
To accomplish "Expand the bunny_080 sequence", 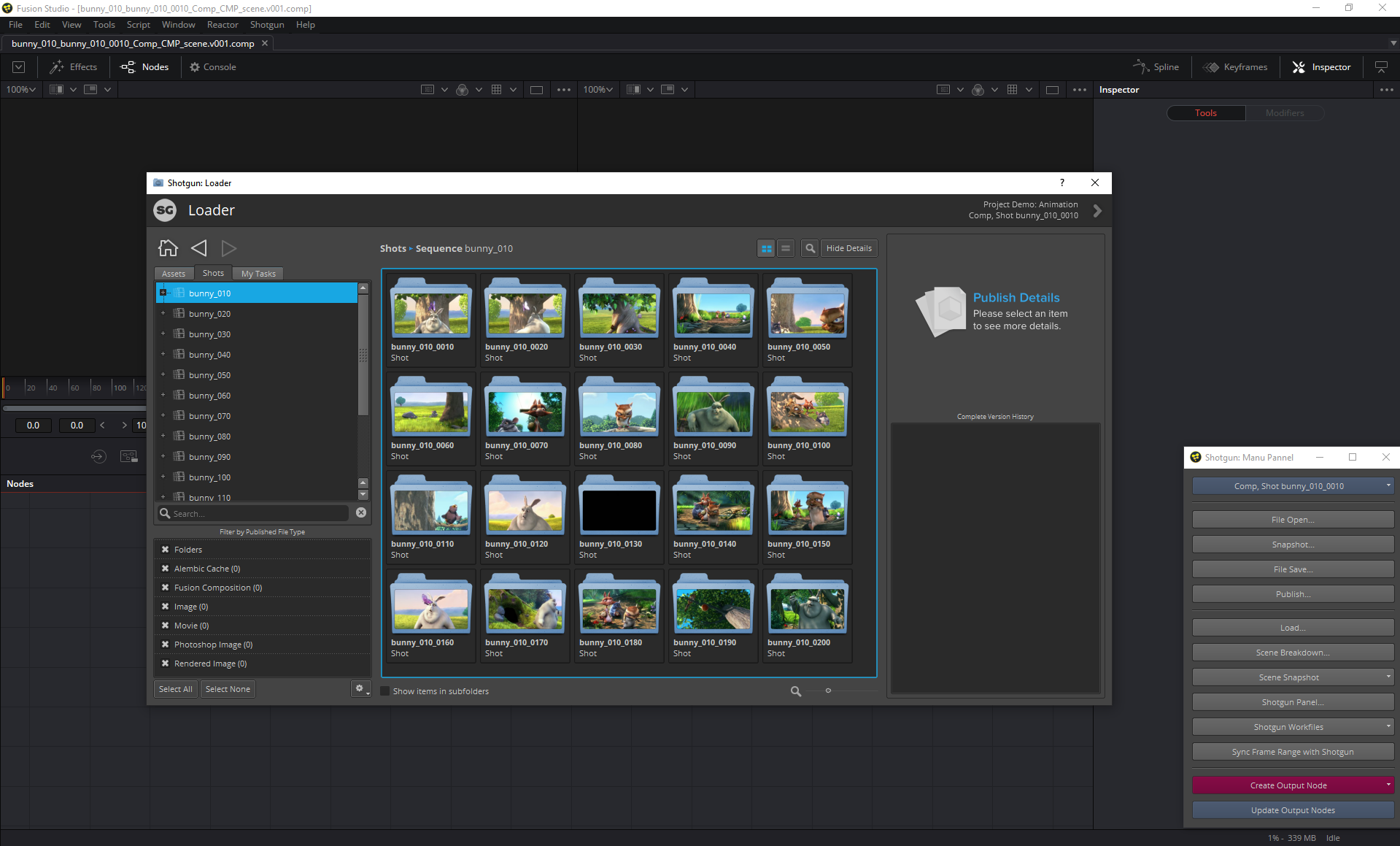I will tap(163, 436).
